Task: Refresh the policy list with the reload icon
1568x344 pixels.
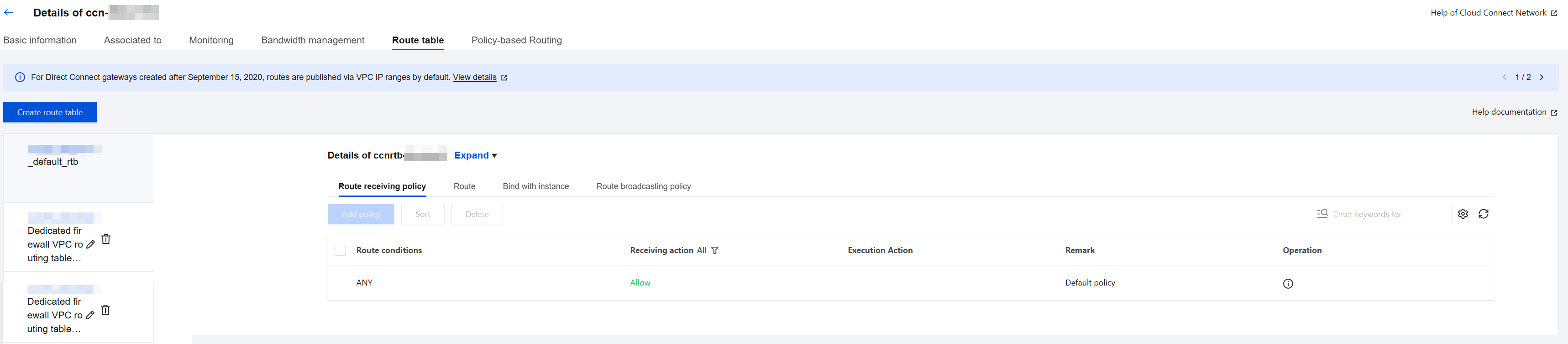Action: 1484,214
